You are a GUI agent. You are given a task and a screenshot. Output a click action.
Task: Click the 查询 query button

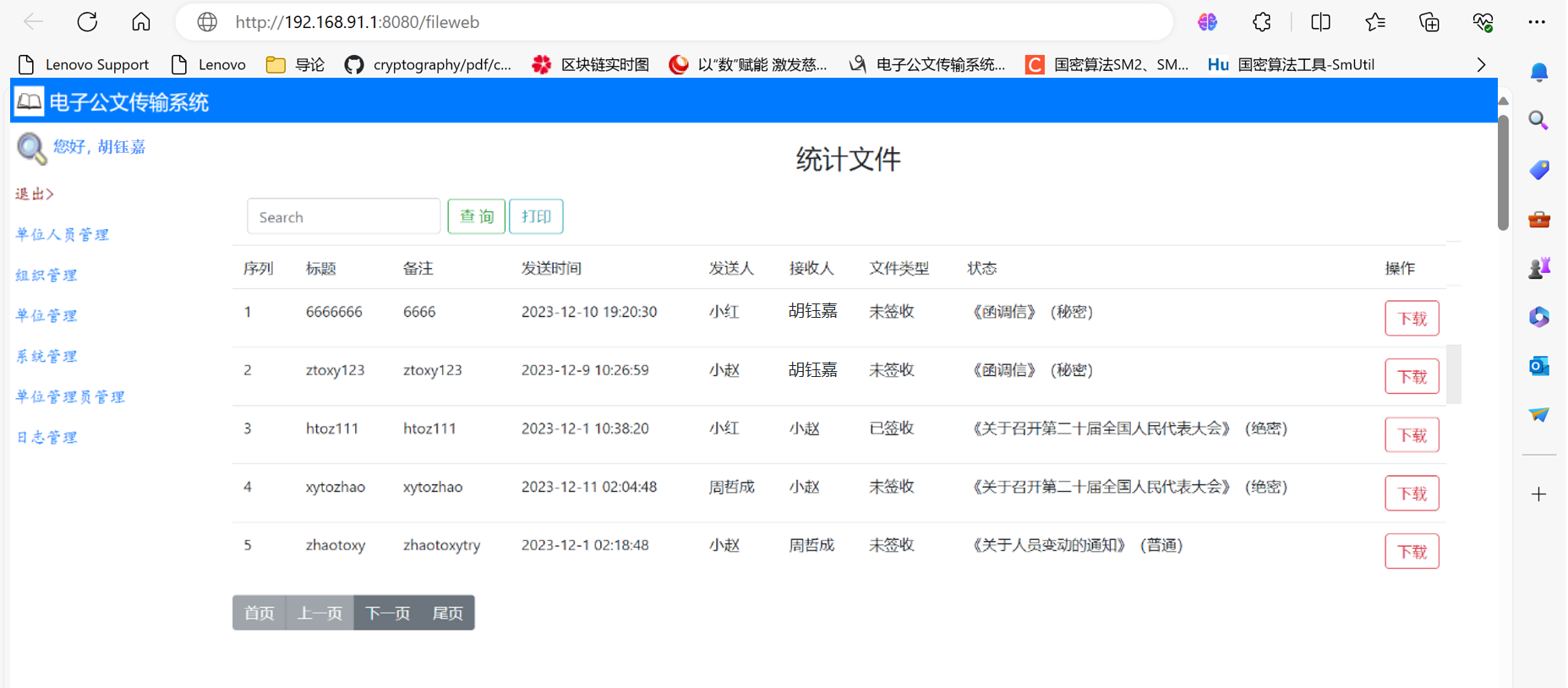[x=477, y=216]
